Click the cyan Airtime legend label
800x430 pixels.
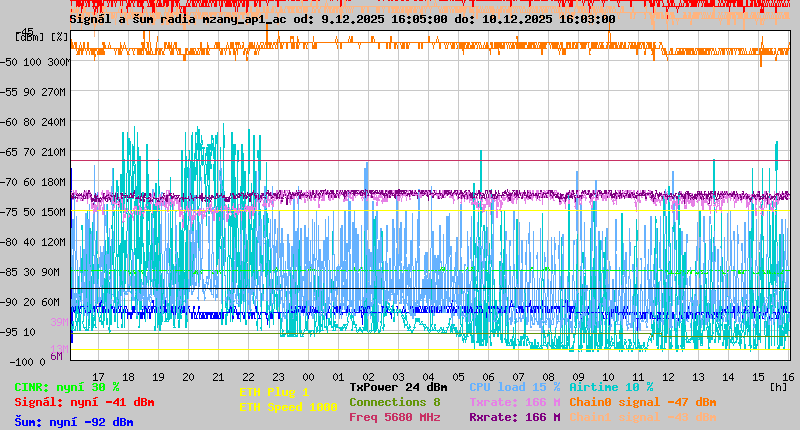[x=611, y=387]
